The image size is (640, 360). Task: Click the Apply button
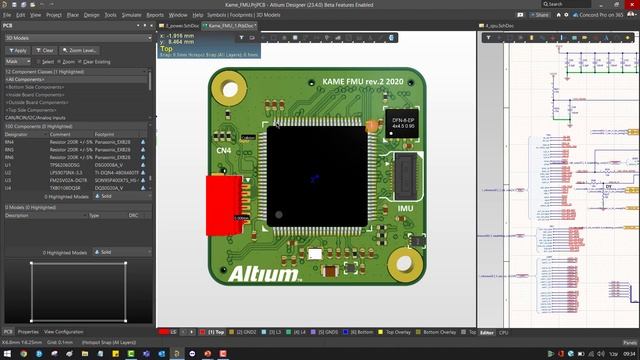click(x=17, y=50)
